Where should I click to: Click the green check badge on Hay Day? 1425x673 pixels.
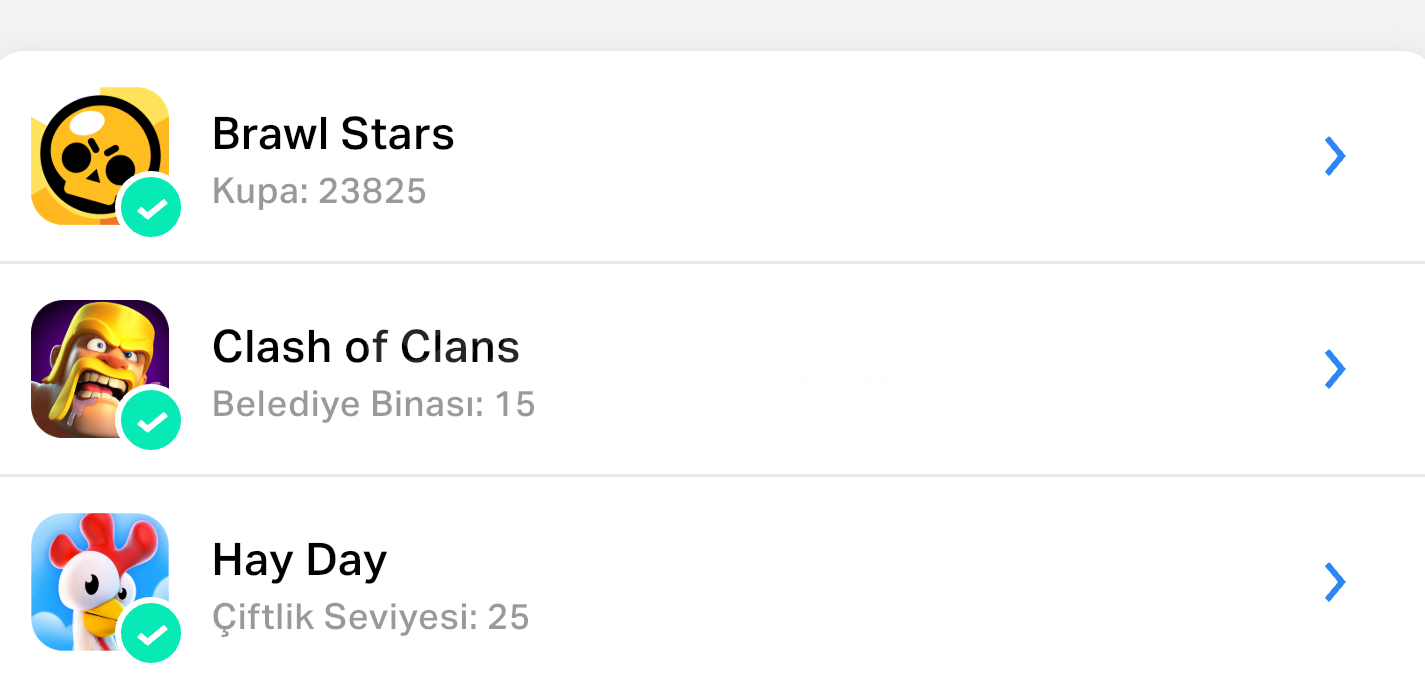(151, 633)
